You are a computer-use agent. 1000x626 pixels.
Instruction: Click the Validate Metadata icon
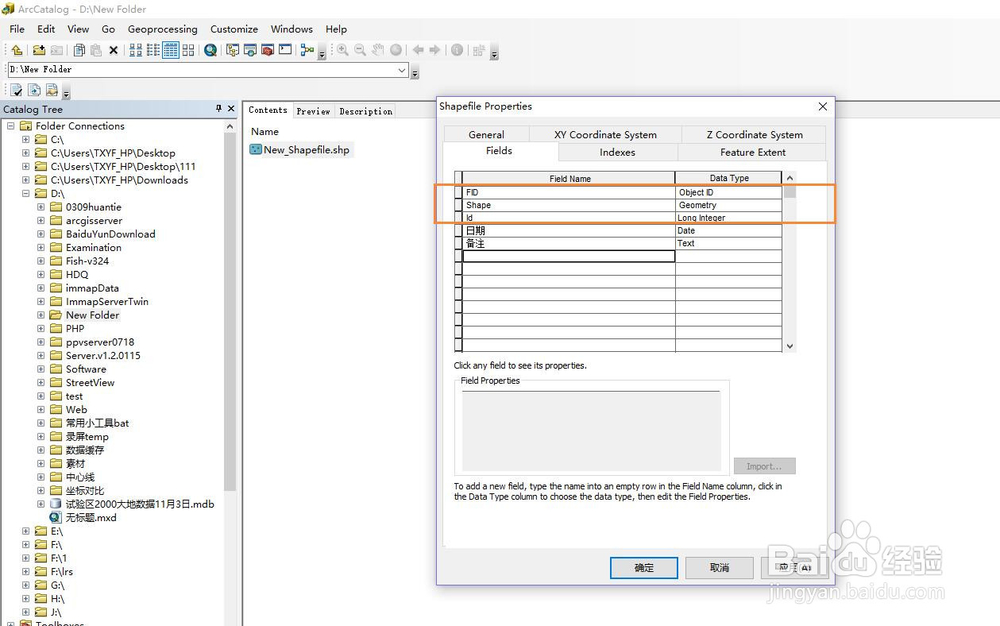[17, 91]
